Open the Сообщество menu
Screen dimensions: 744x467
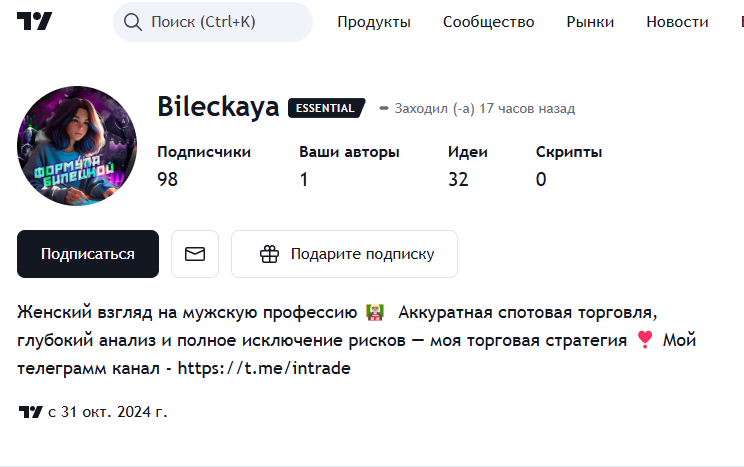[488, 21]
